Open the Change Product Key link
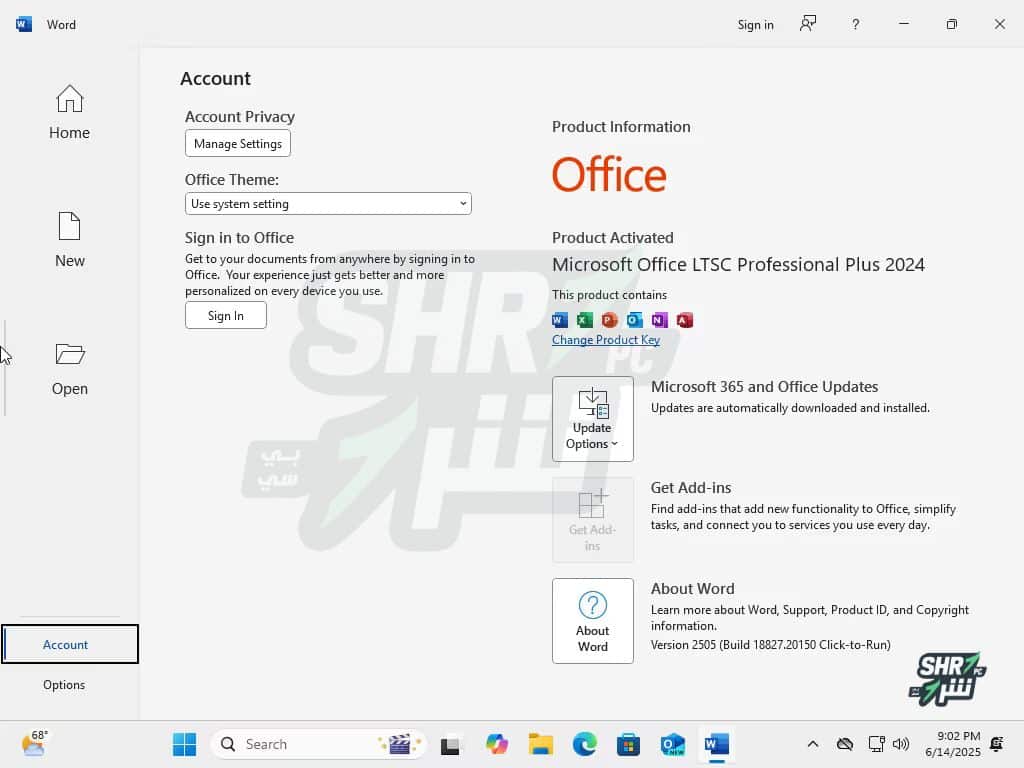Screen dimensions: 1024x768 pyautogui.click(x=605, y=340)
